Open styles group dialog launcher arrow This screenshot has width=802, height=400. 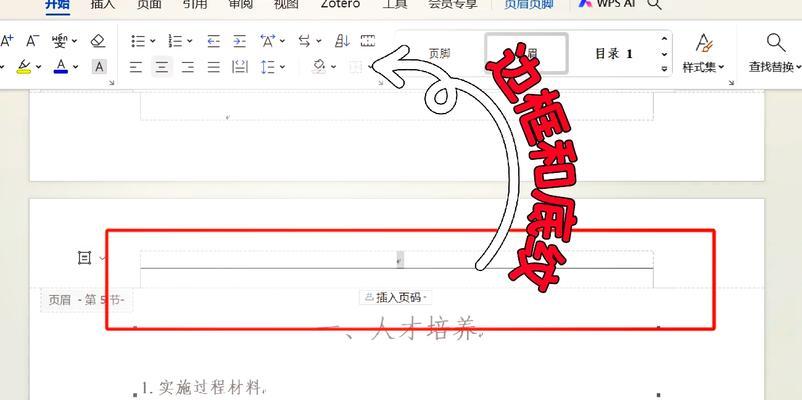(x=731, y=82)
